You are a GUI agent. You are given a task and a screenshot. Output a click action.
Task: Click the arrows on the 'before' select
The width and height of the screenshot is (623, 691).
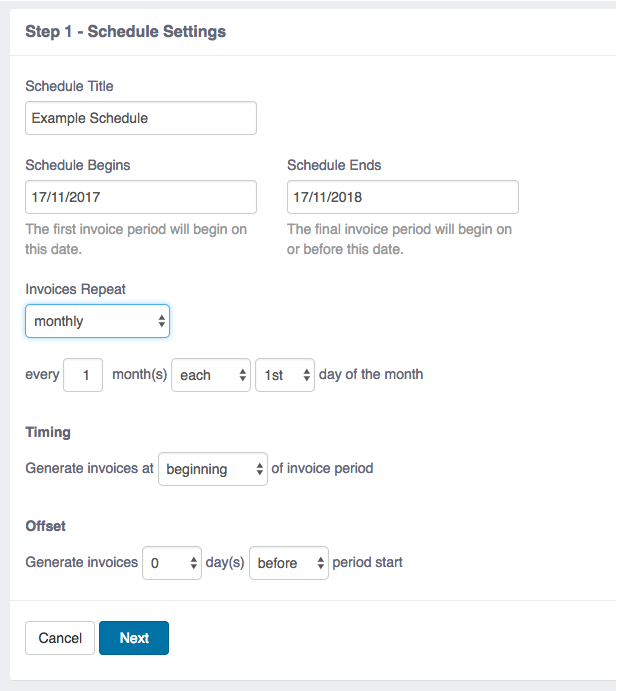[321, 563]
